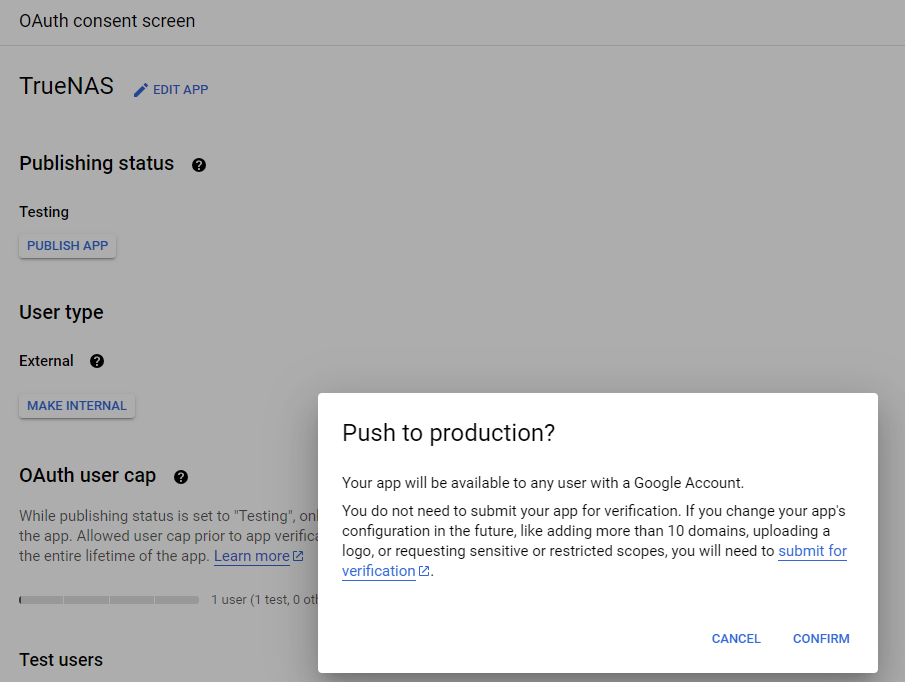Click the Test users section heading
The width and height of the screenshot is (905, 682).
61,659
